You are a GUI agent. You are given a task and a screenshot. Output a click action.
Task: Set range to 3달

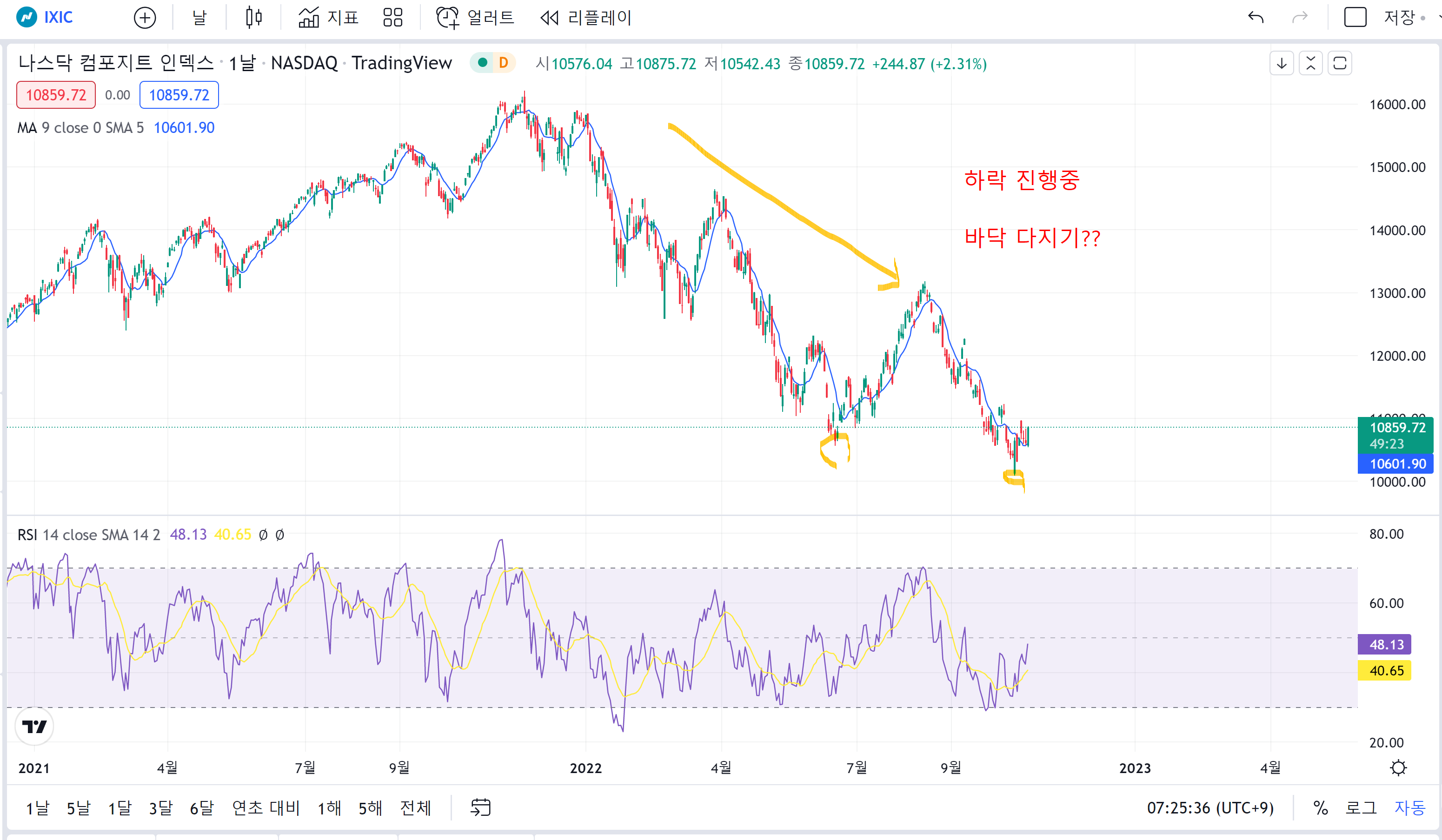tap(161, 808)
